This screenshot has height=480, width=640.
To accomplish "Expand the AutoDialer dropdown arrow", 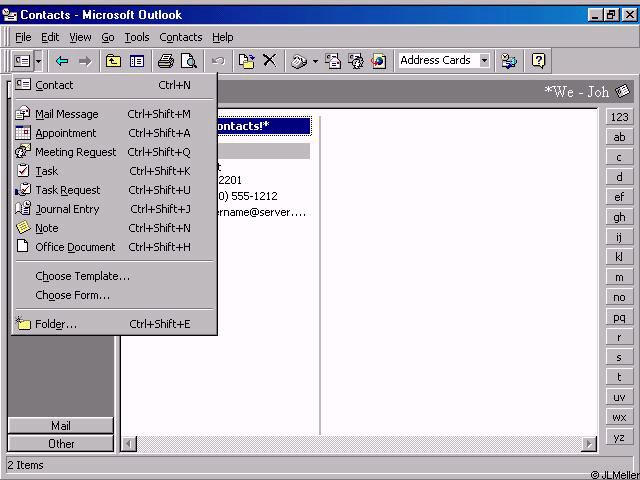I will point(315,61).
